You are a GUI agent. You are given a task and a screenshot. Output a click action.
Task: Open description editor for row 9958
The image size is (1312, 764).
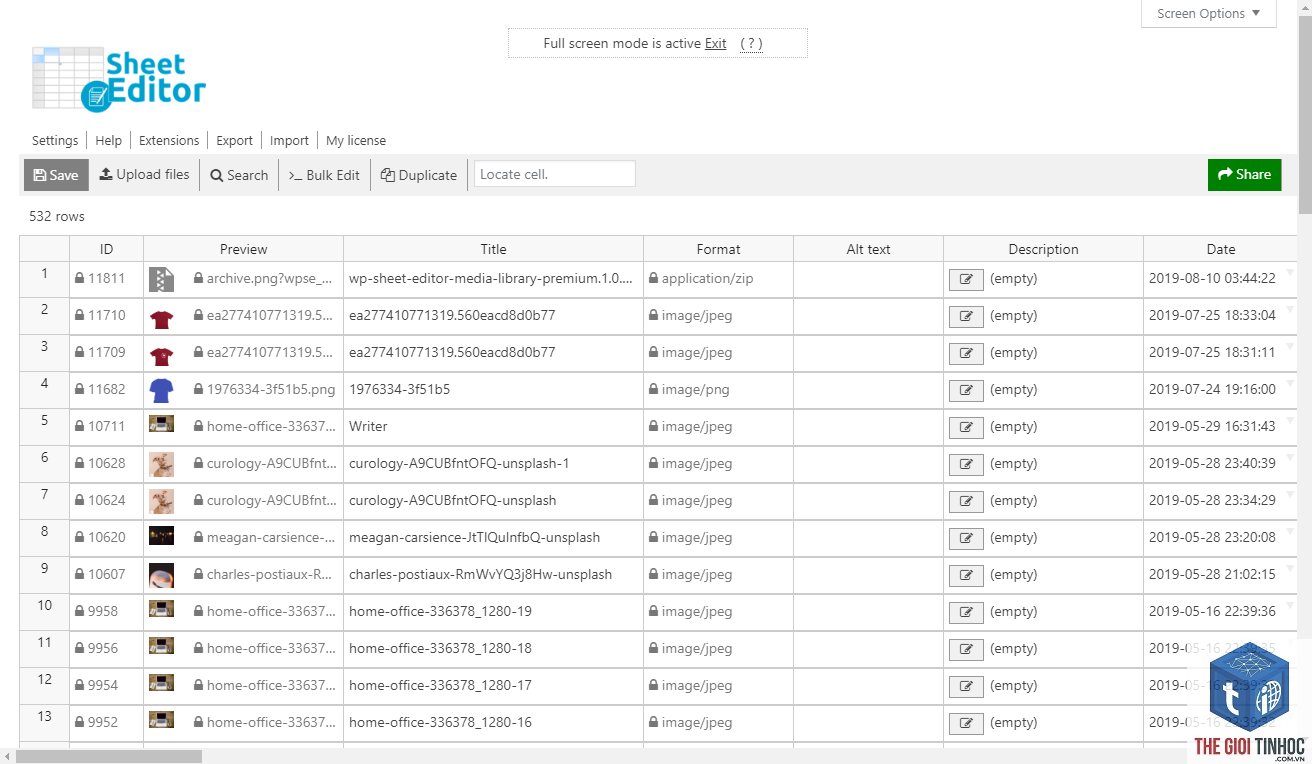click(966, 613)
